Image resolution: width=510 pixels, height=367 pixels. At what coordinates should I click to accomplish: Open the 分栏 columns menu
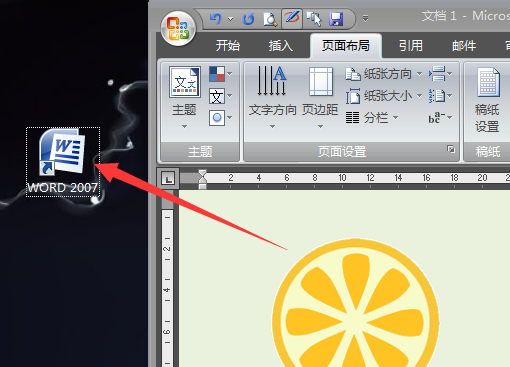pyautogui.click(x=372, y=117)
